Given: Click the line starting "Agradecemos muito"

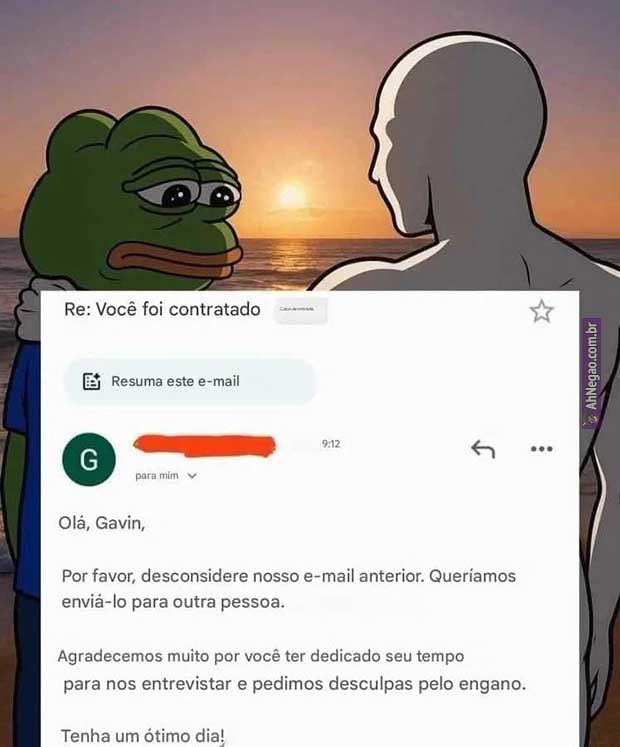Looking at the screenshot, I should (261, 656).
